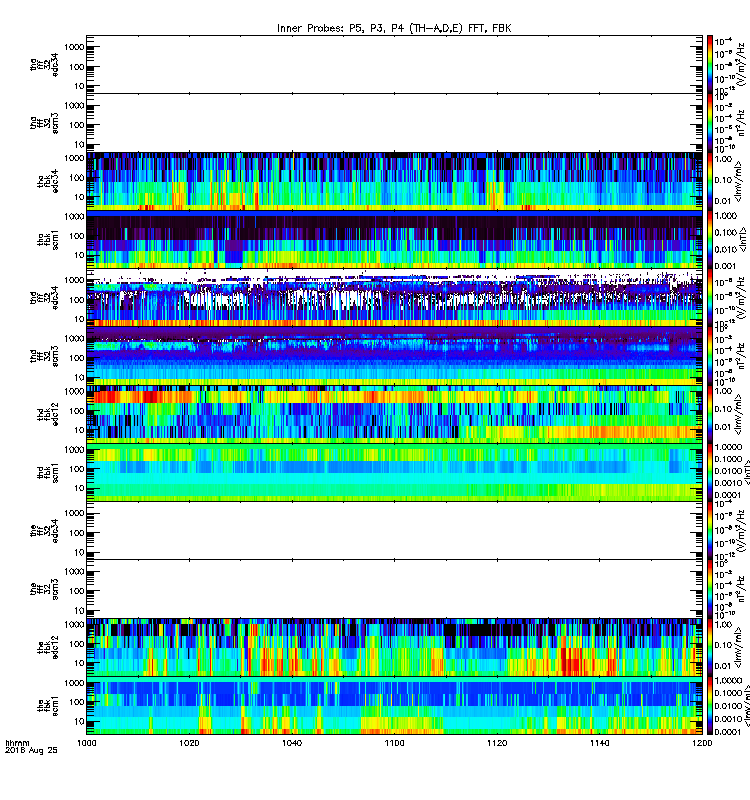Click the 10 y-axis tick of thd fbk edc12

point(79,430)
